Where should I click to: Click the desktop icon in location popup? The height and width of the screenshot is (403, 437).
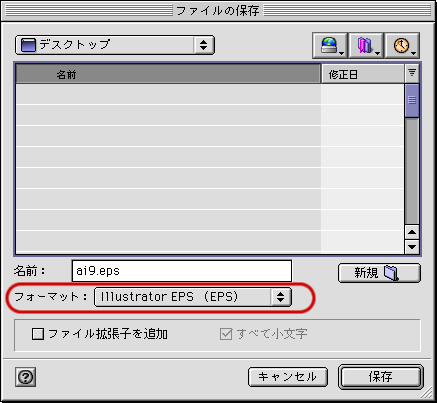click(28, 45)
